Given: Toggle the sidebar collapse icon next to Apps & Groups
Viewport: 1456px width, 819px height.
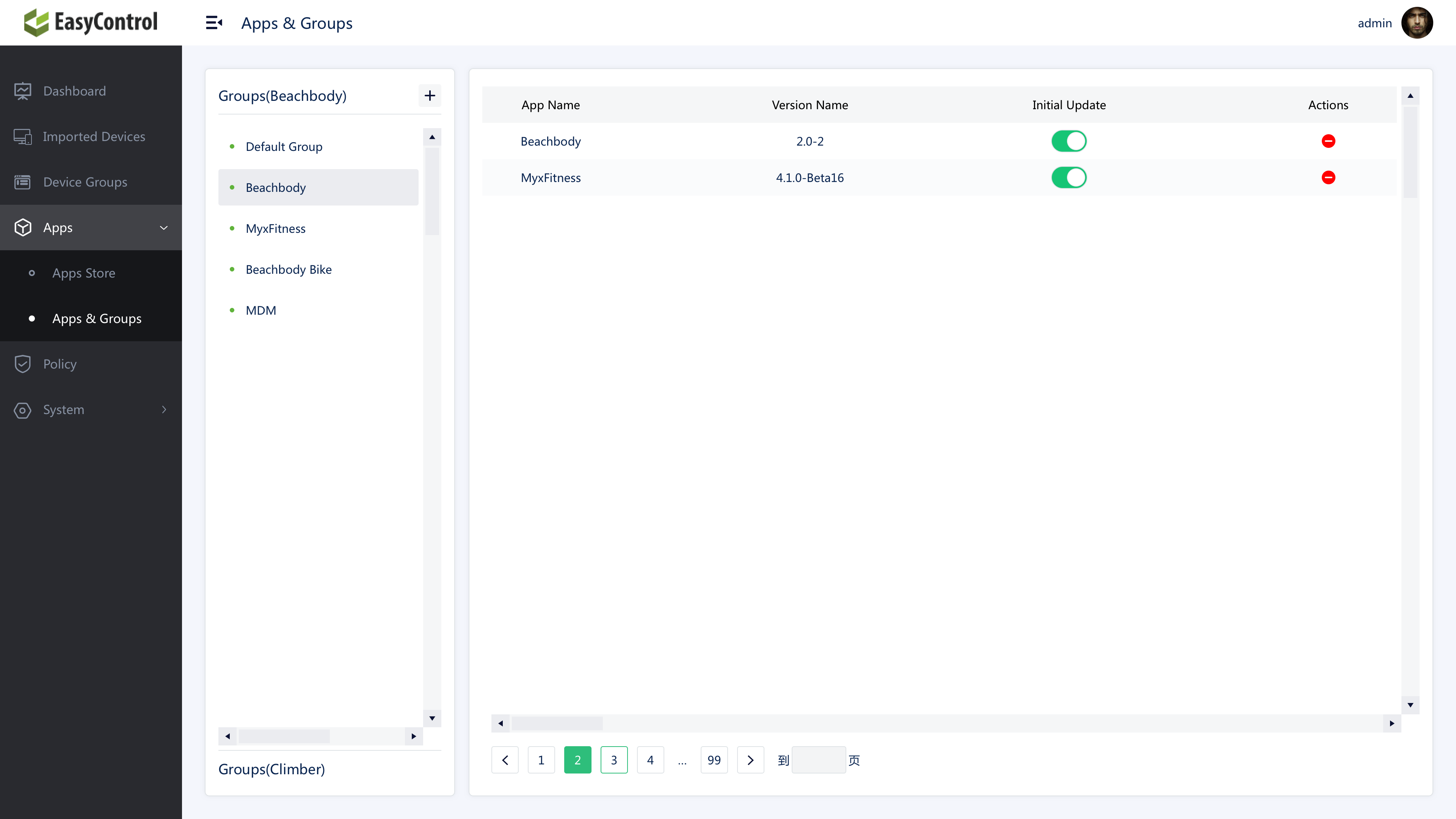Looking at the screenshot, I should 213,22.
